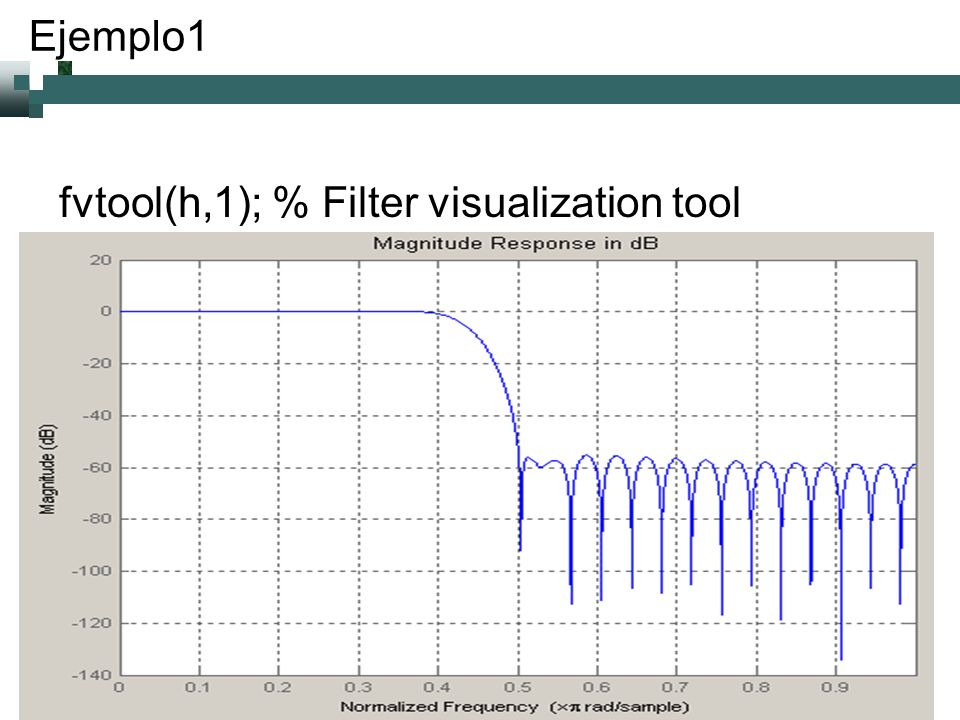Click the y-axis tick label '-20'
Viewport: 960px width, 720px height.
pyautogui.click(x=97, y=364)
